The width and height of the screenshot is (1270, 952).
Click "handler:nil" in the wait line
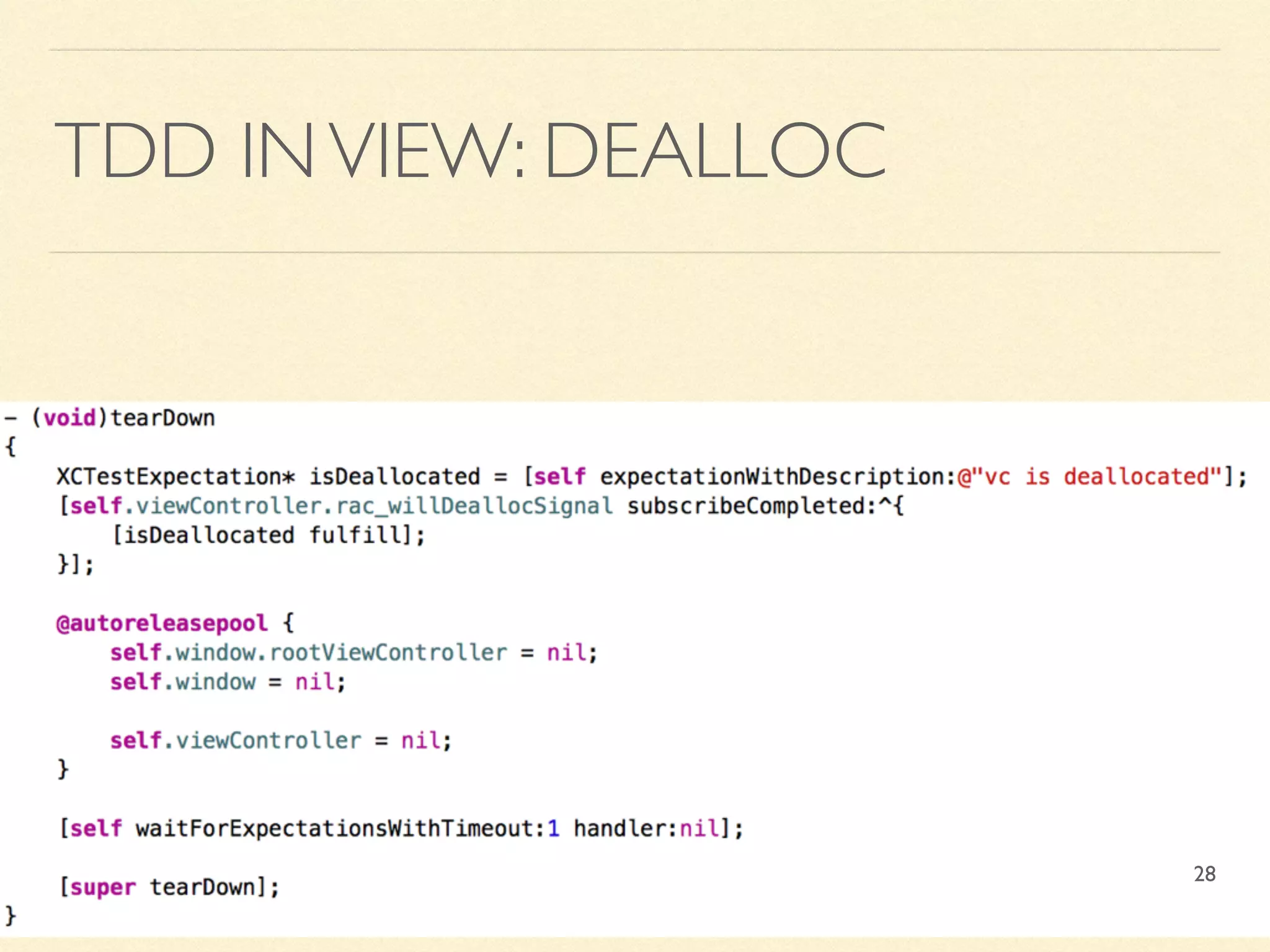[647, 829]
